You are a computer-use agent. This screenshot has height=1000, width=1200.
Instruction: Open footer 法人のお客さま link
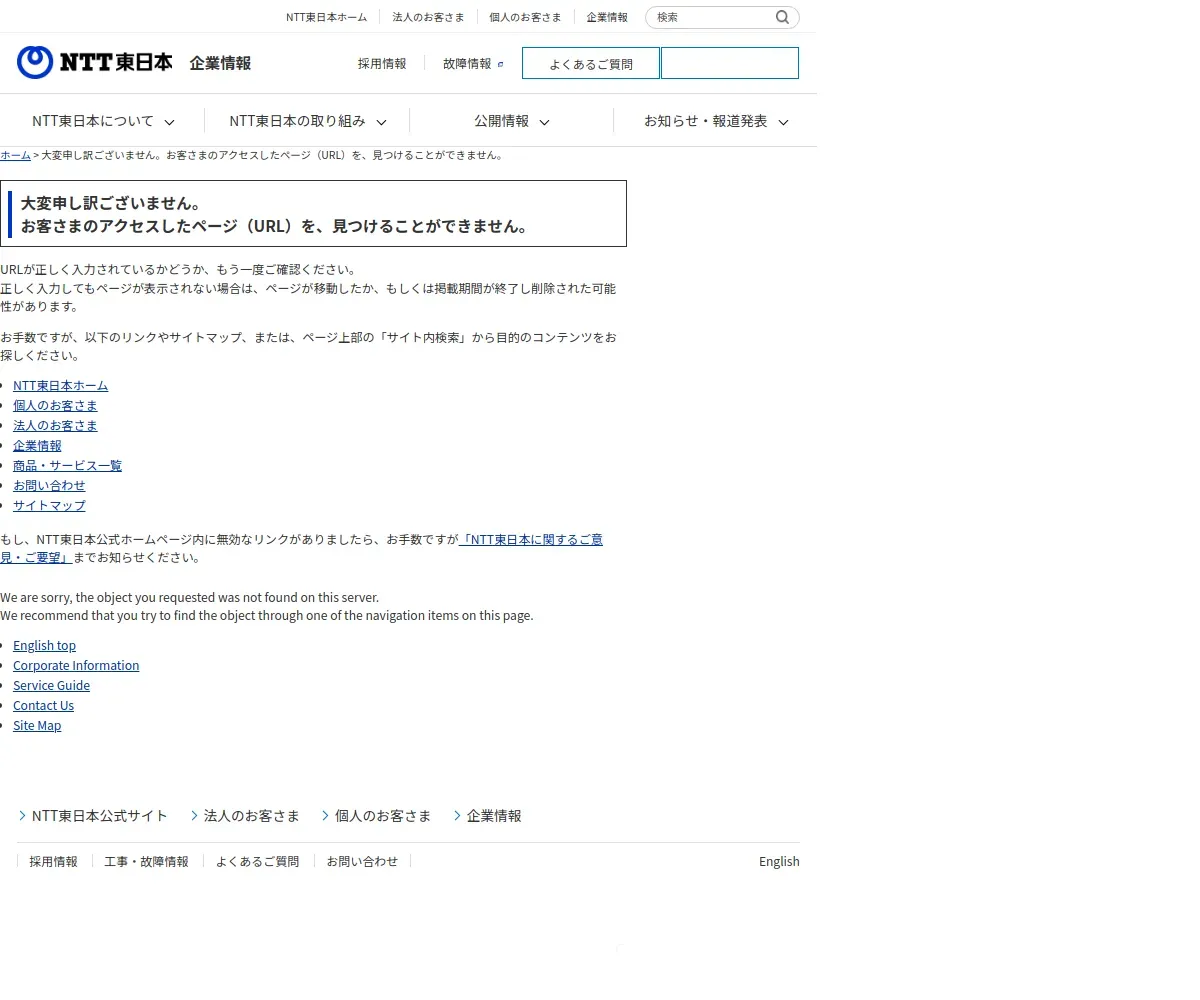[x=245, y=816]
